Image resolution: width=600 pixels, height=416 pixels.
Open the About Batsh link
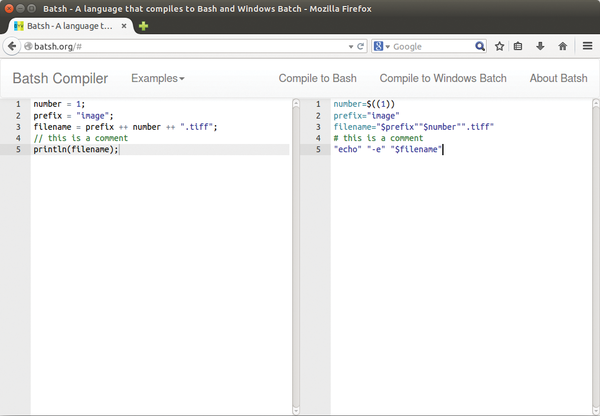[x=558, y=78]
